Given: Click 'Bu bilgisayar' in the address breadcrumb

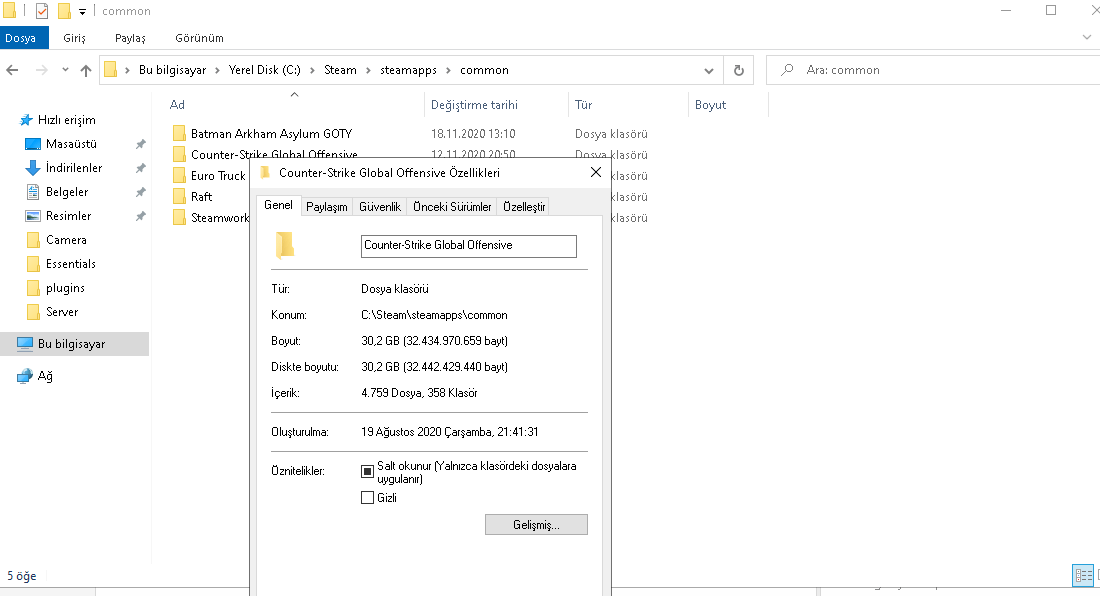Looking at the screenshot, I should pyautogui.click(x=172, y=70).
